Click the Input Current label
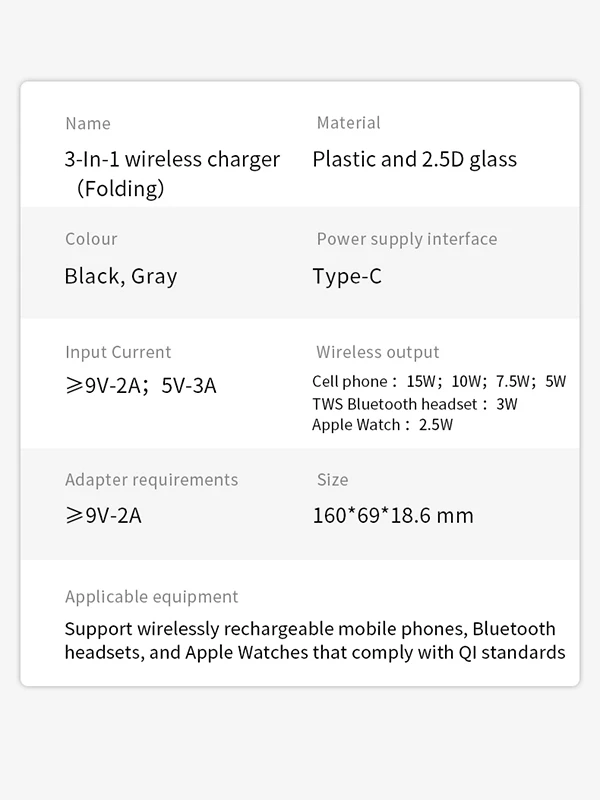This screenshot has height=800, width=600. tap(118, 352)
